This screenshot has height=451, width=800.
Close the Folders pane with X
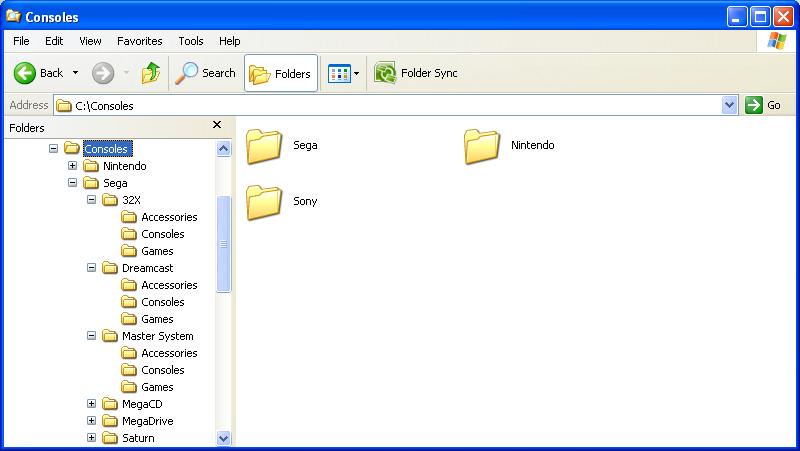click(217, 124)
